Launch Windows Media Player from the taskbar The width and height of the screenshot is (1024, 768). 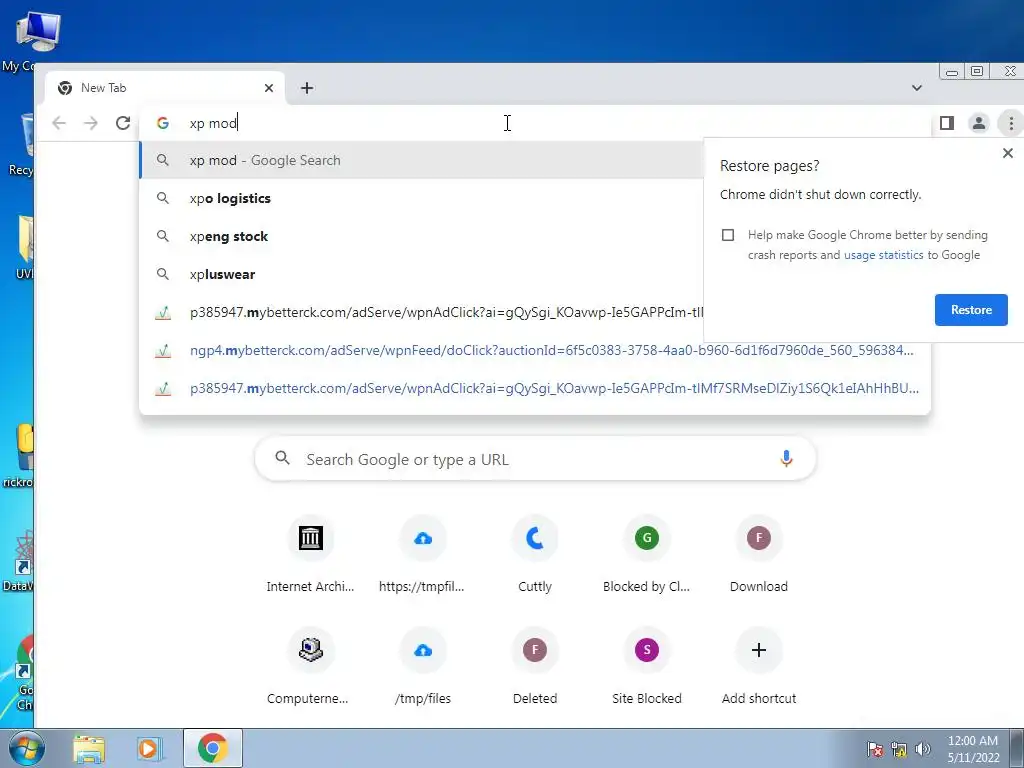click(149, 748)
